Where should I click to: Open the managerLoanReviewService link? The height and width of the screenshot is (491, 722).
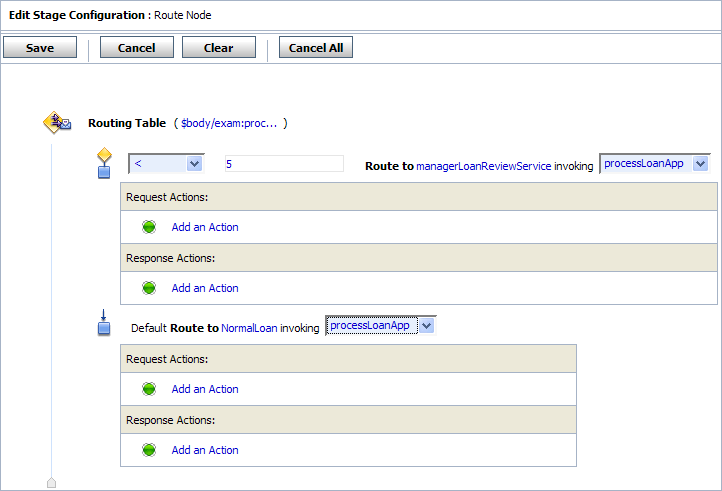pyautogui.click(x=483, y=166)
